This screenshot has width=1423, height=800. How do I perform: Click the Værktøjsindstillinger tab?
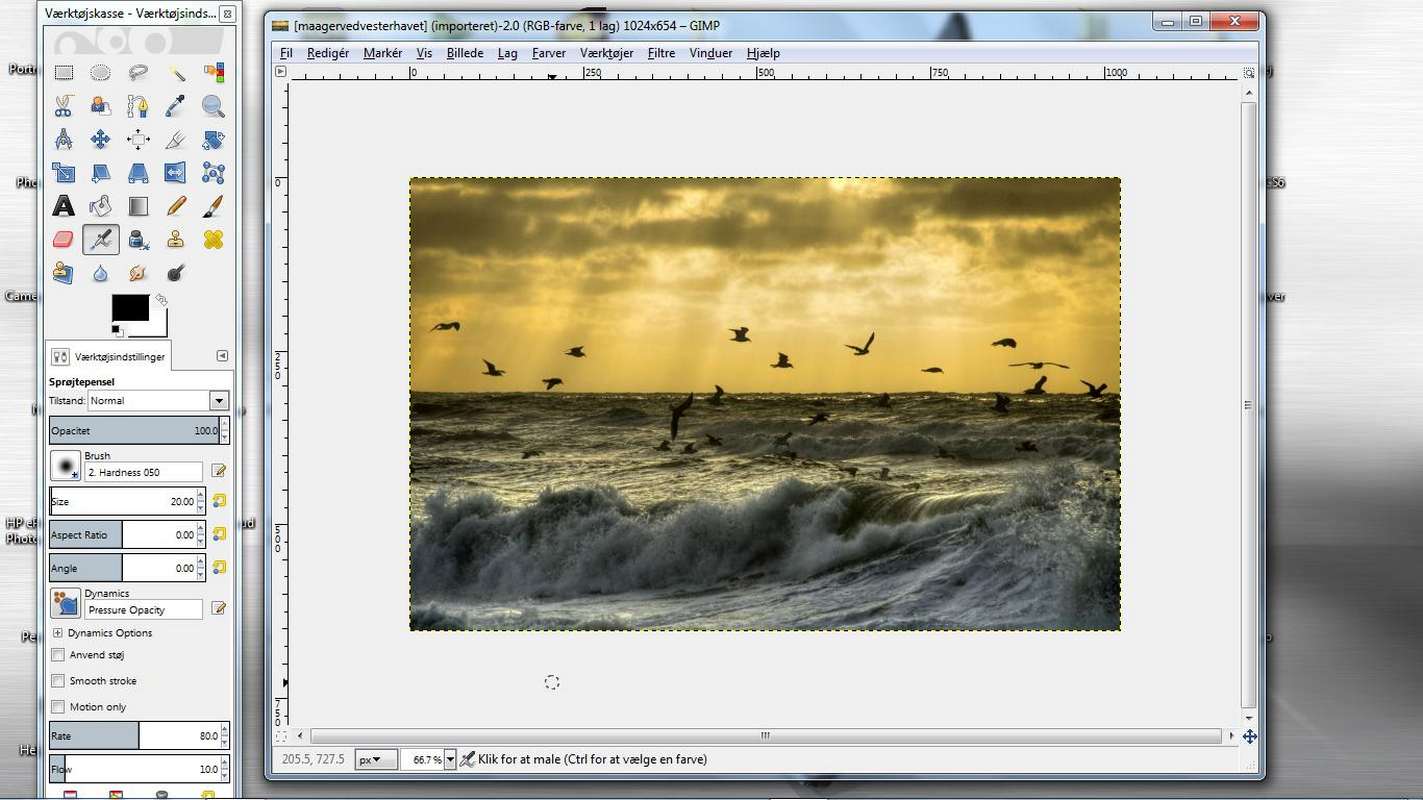tap(110, 356)
